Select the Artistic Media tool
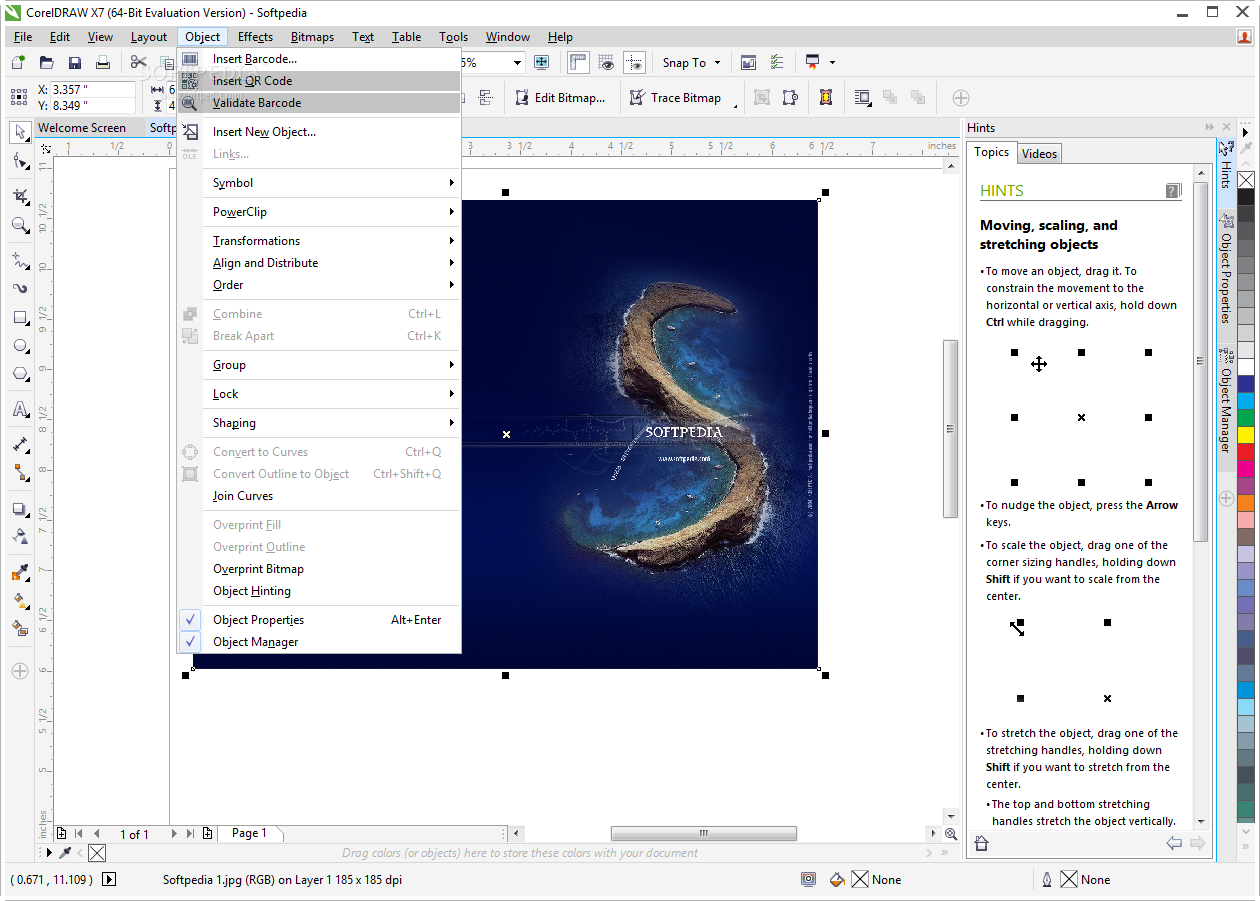 [20, 288]
